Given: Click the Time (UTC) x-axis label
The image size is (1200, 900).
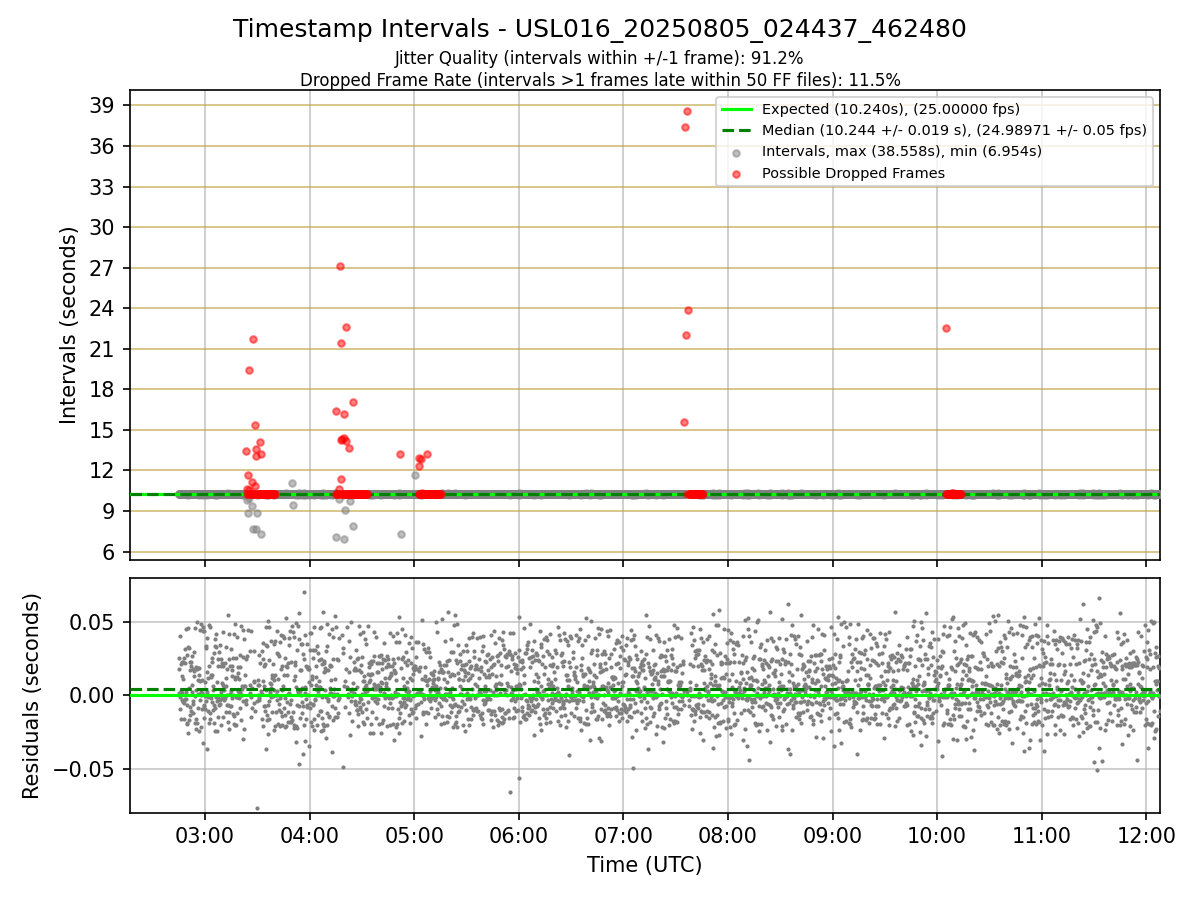Looking at the screenshot, I should [644, 865].
